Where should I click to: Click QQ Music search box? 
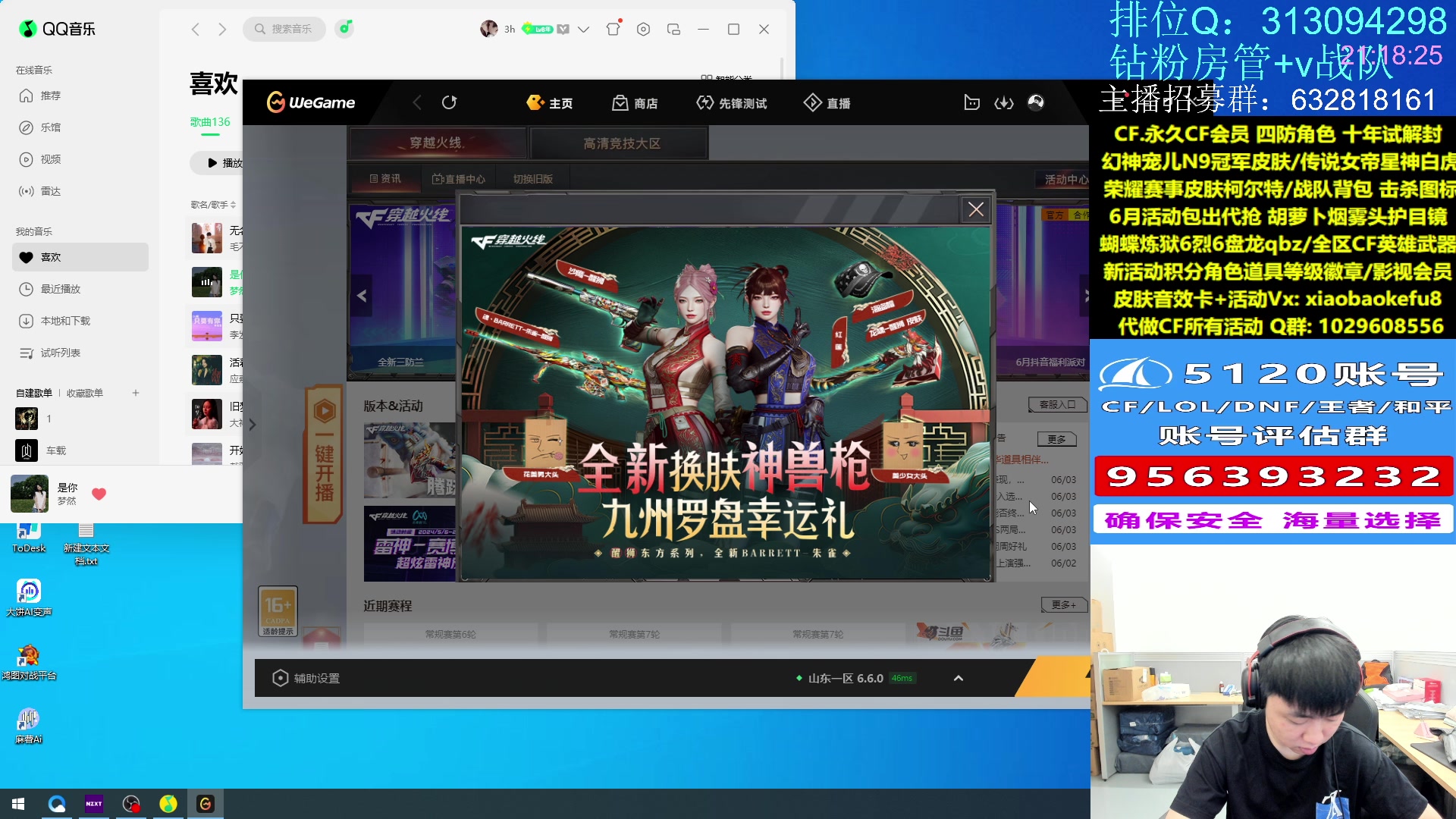pos(284,29)
